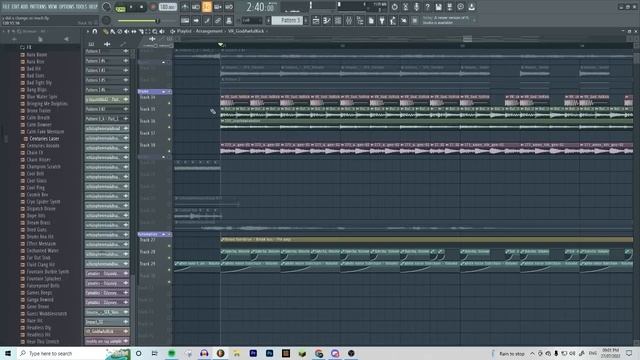This screenshot has width=640, height=360.
Task: Open the Pattern 3 selector
Action: 288,20
